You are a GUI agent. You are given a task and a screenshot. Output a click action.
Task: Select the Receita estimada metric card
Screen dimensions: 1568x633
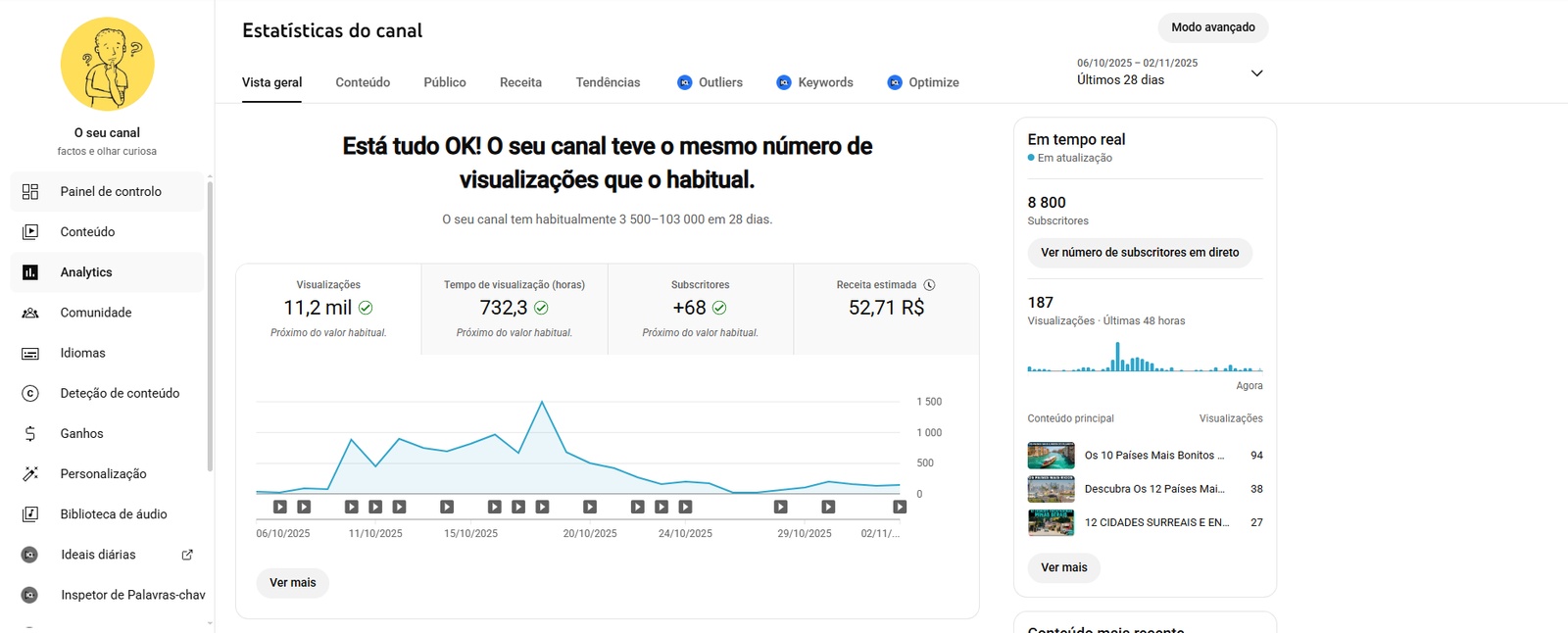[886, 309]
